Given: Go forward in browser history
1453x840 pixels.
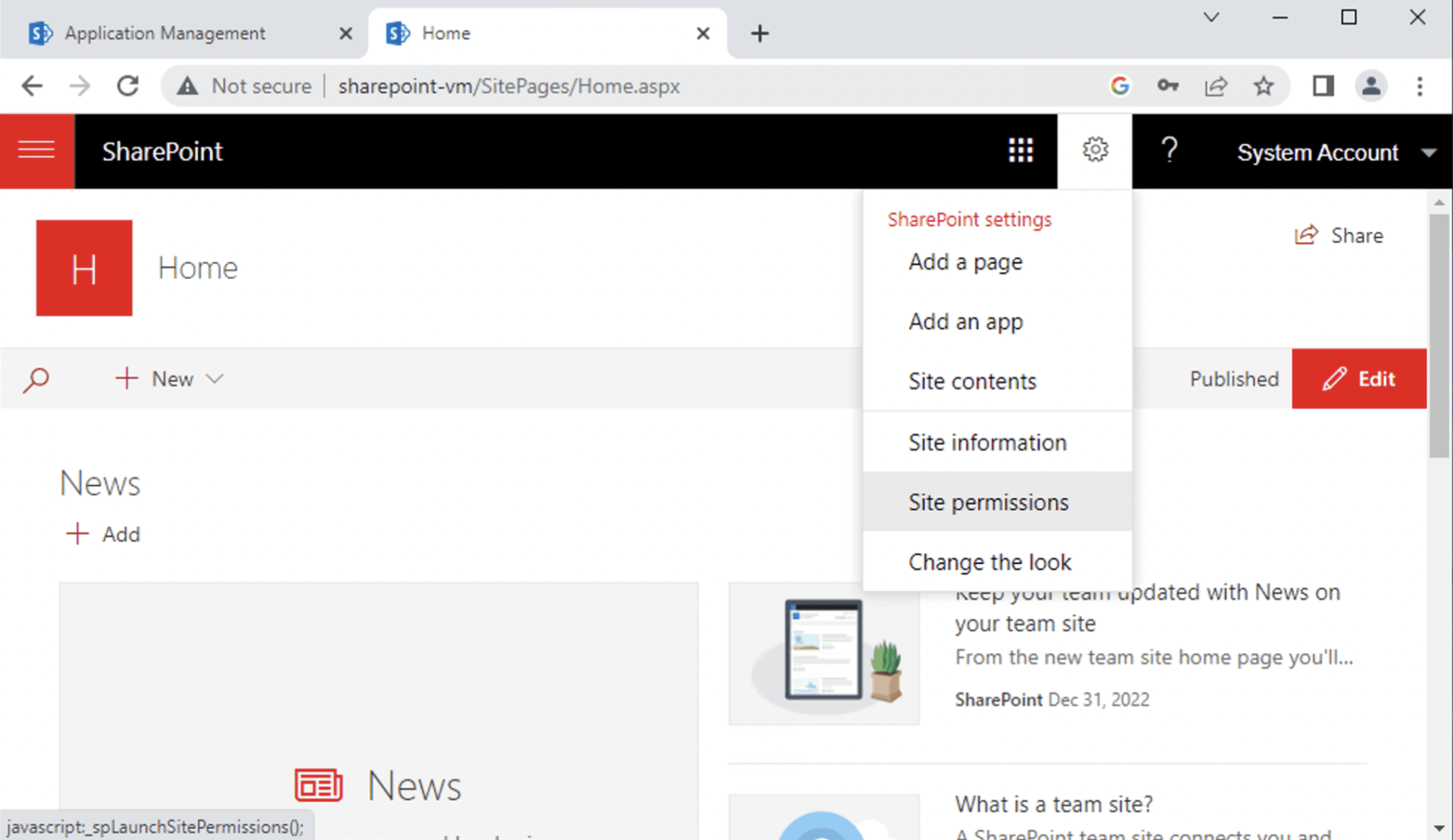Looking at the screenshot, I should (x=80, y=86).
